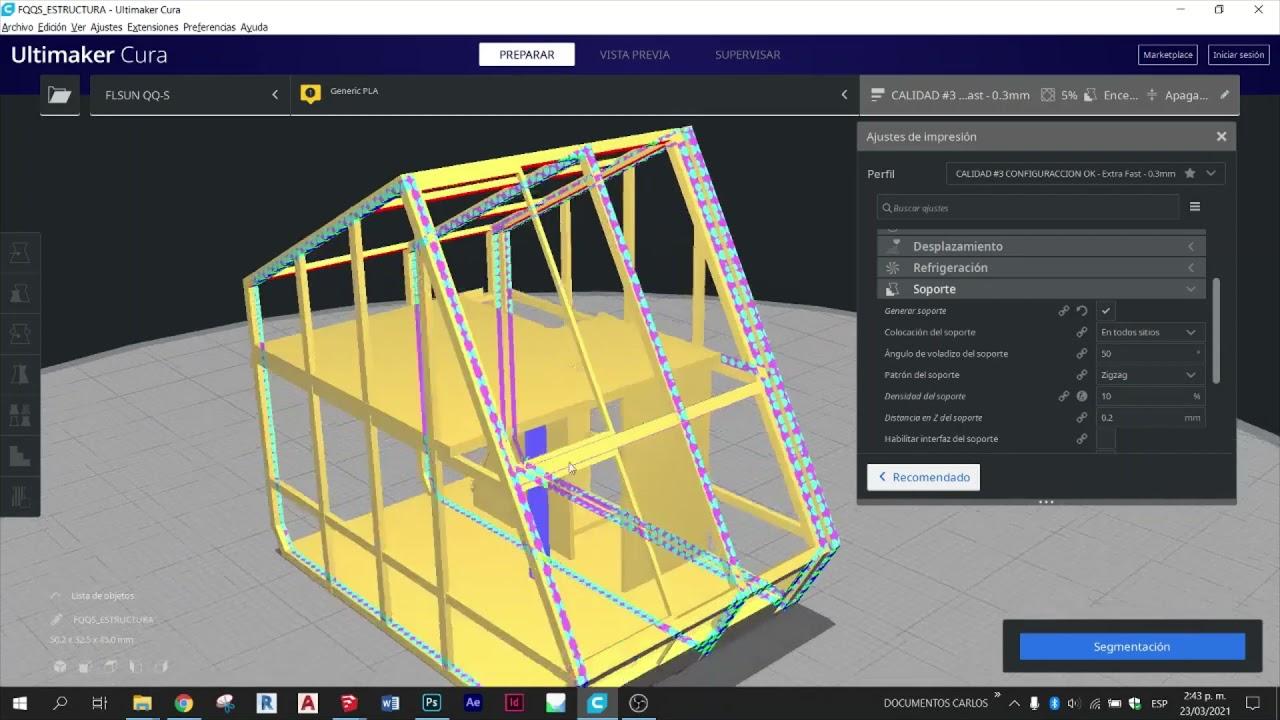Click the star icon beside profile name
Viewport: 1280px width, 720px height.
tap(1190, 173)
